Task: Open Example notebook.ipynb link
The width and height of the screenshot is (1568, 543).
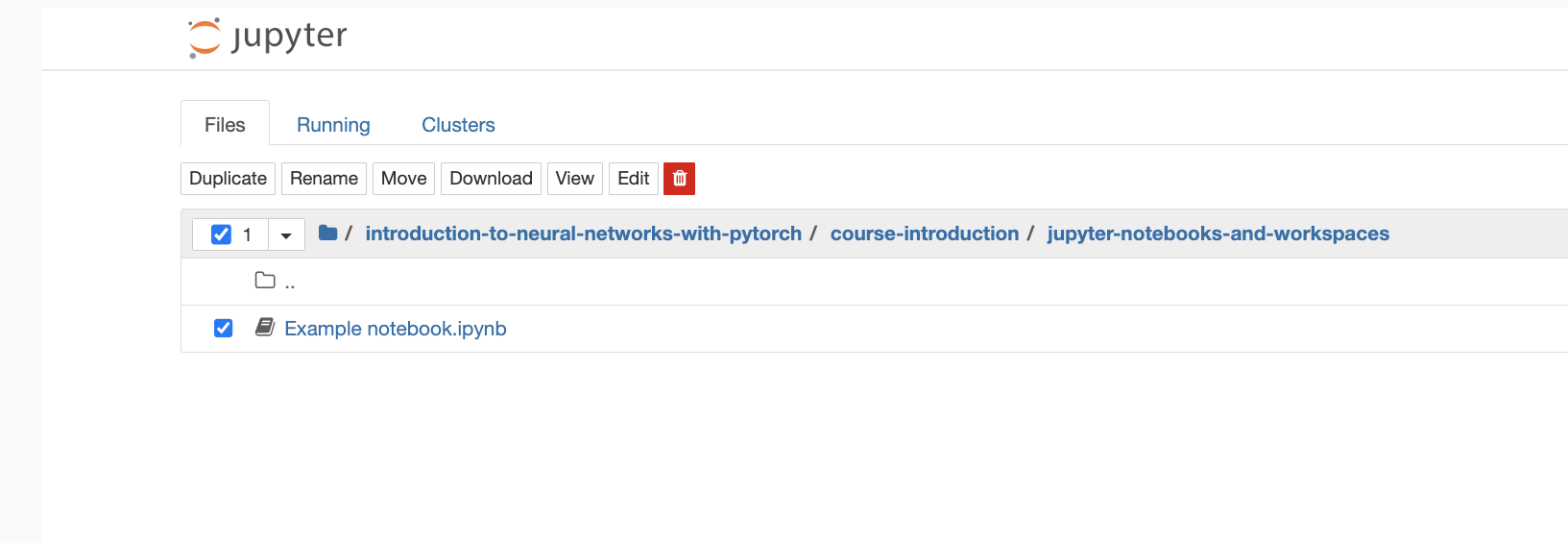Action: (395, 329)
